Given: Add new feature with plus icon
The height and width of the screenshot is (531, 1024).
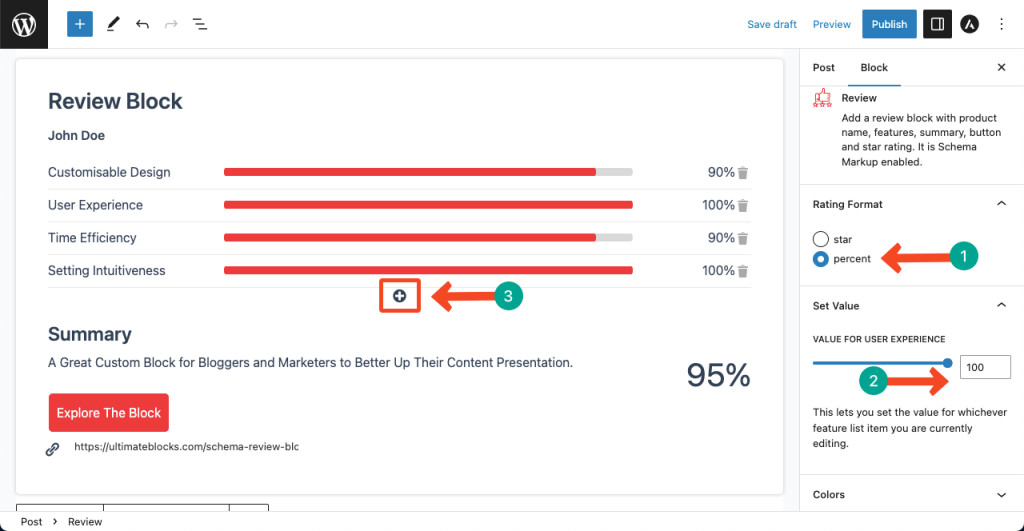Looking at the screenshot, I should (399, 296).
